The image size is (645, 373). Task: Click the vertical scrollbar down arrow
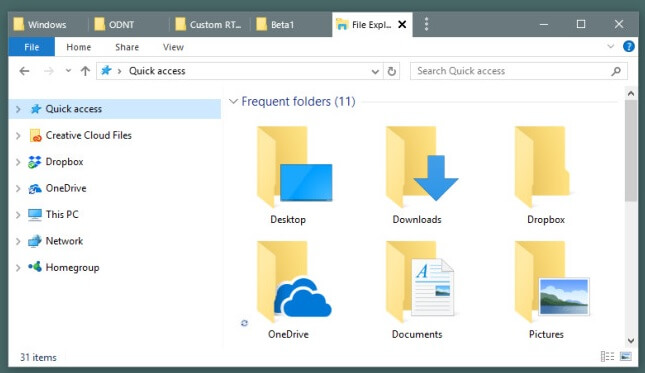[x=631, y=340]
